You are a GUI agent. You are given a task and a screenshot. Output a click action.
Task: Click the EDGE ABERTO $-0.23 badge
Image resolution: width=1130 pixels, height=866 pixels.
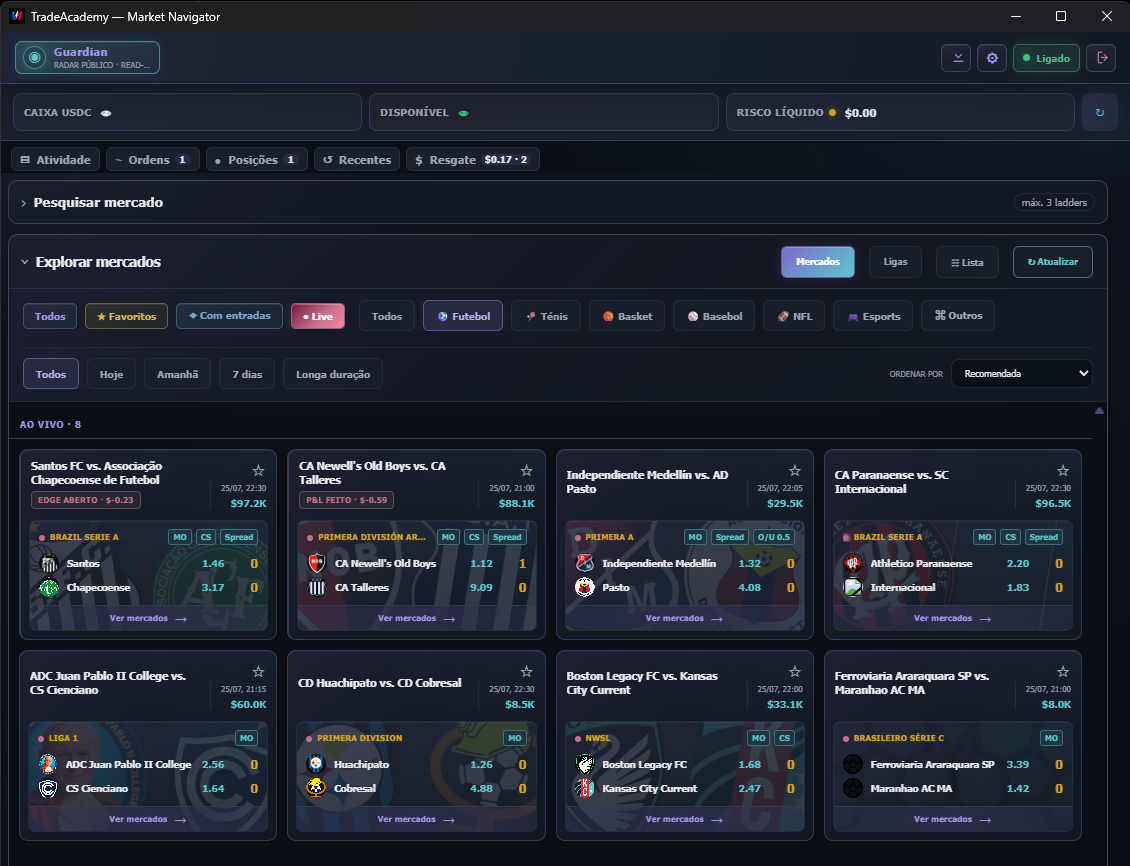tap(86, 500)
